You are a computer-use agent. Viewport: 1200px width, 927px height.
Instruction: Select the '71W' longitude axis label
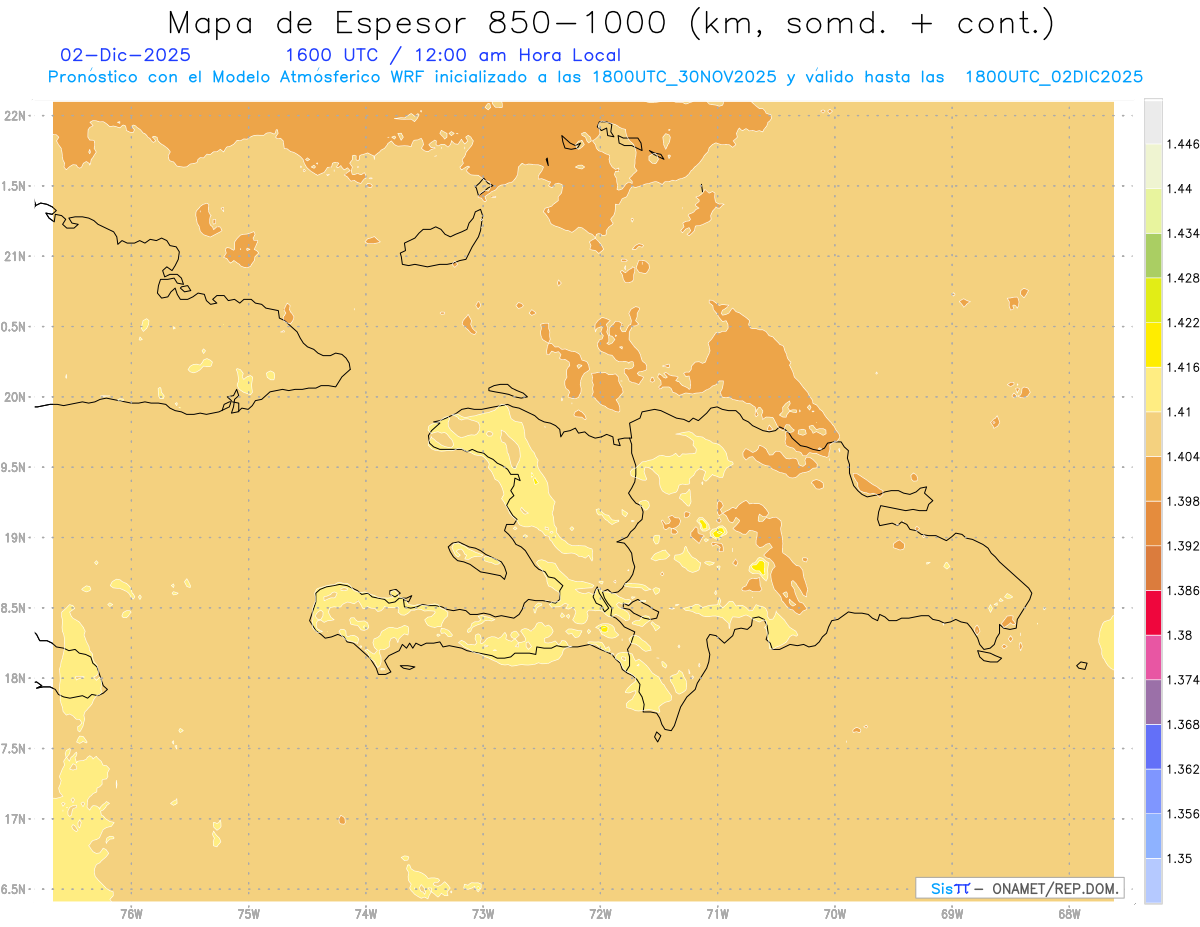pos(717,914)
